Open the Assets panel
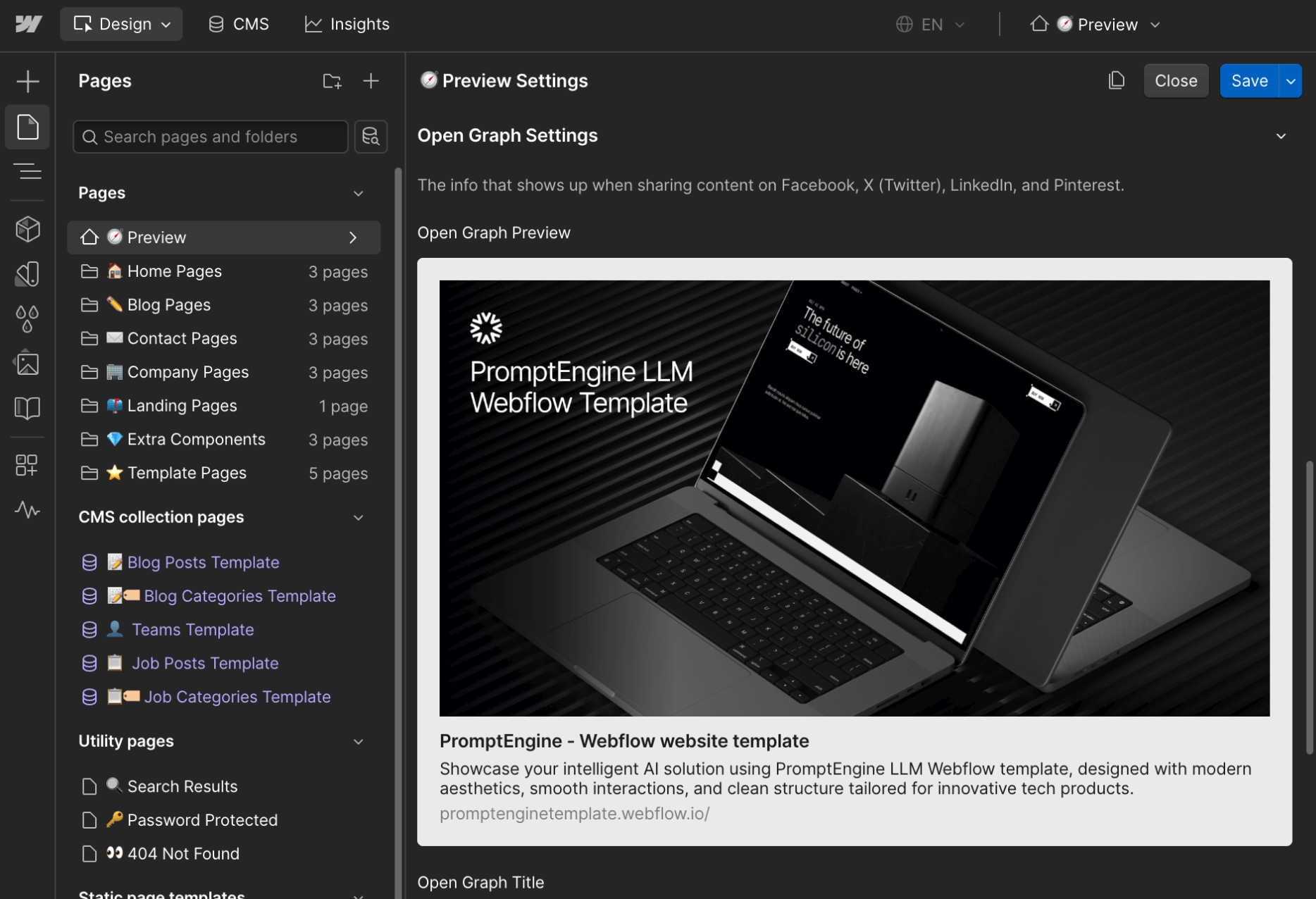 pyautogui.click(x=27, y=363)
